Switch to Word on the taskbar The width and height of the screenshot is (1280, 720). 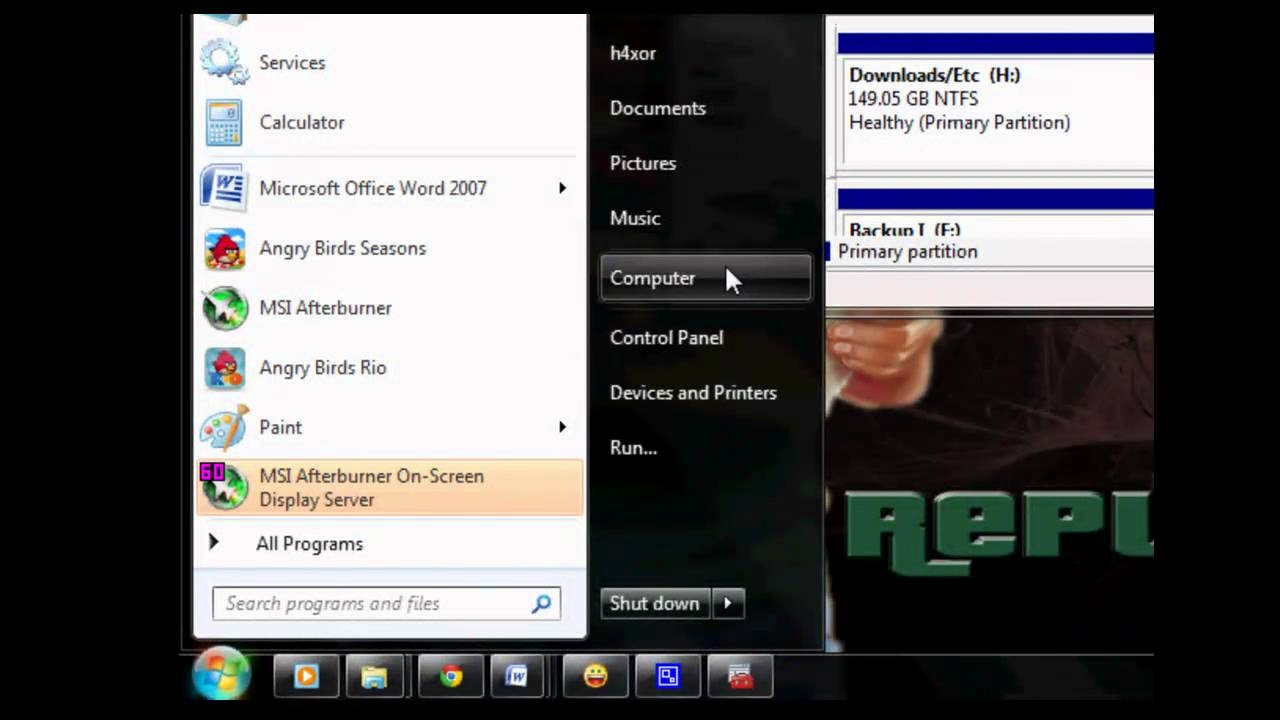point(516,677)
